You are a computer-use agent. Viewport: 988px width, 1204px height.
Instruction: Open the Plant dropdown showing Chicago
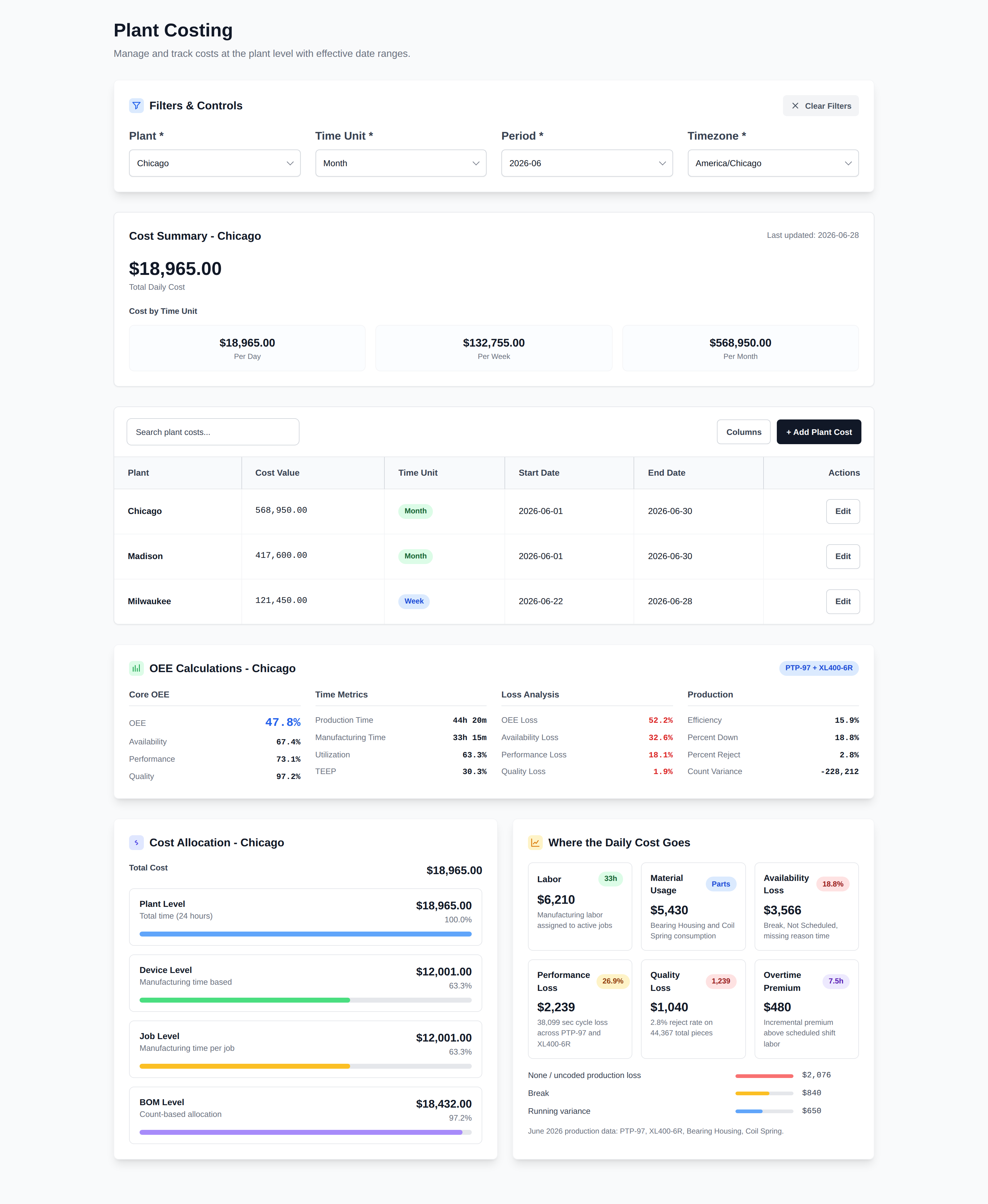pyautogui.click(x=215, y=163)
